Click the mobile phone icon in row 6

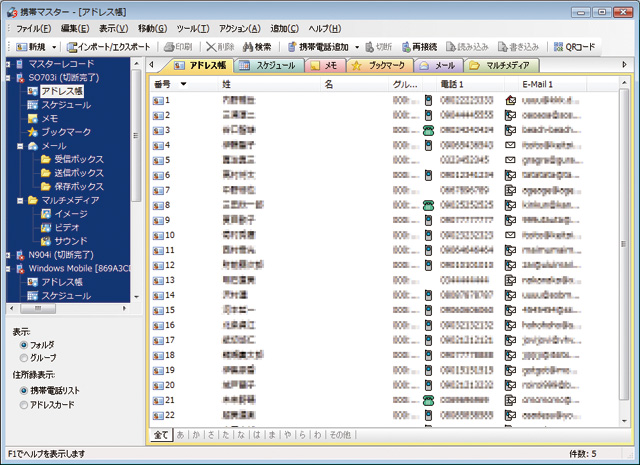428,175
